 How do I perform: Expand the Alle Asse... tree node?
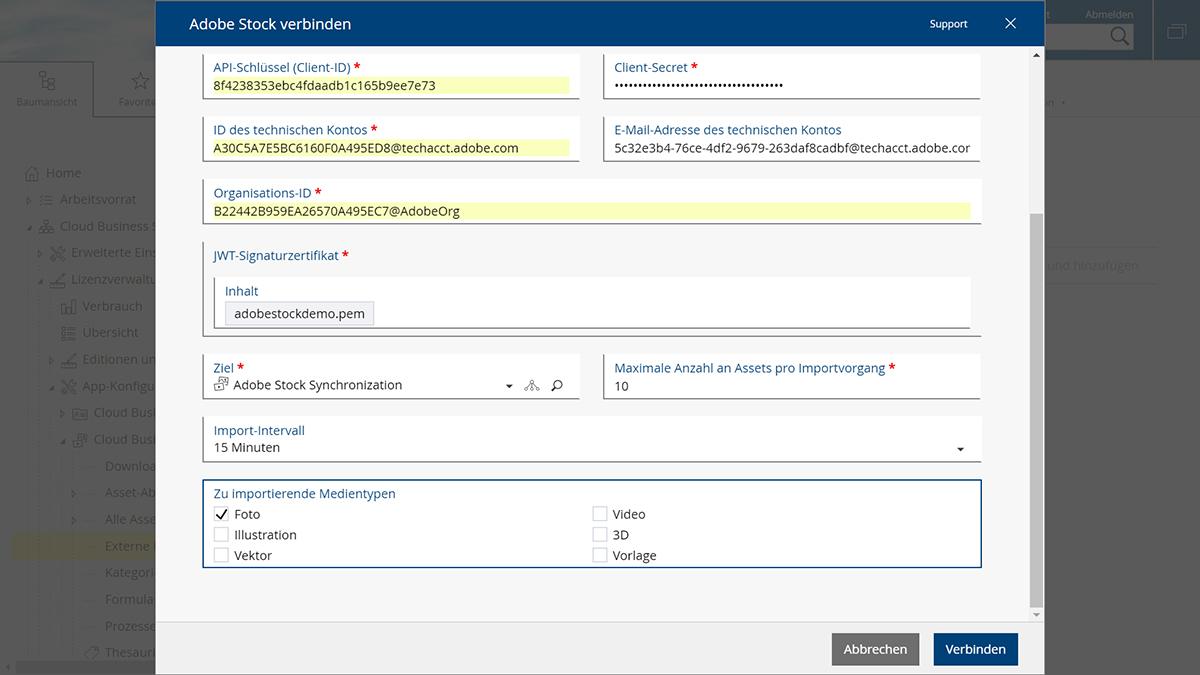coord(74,520)
